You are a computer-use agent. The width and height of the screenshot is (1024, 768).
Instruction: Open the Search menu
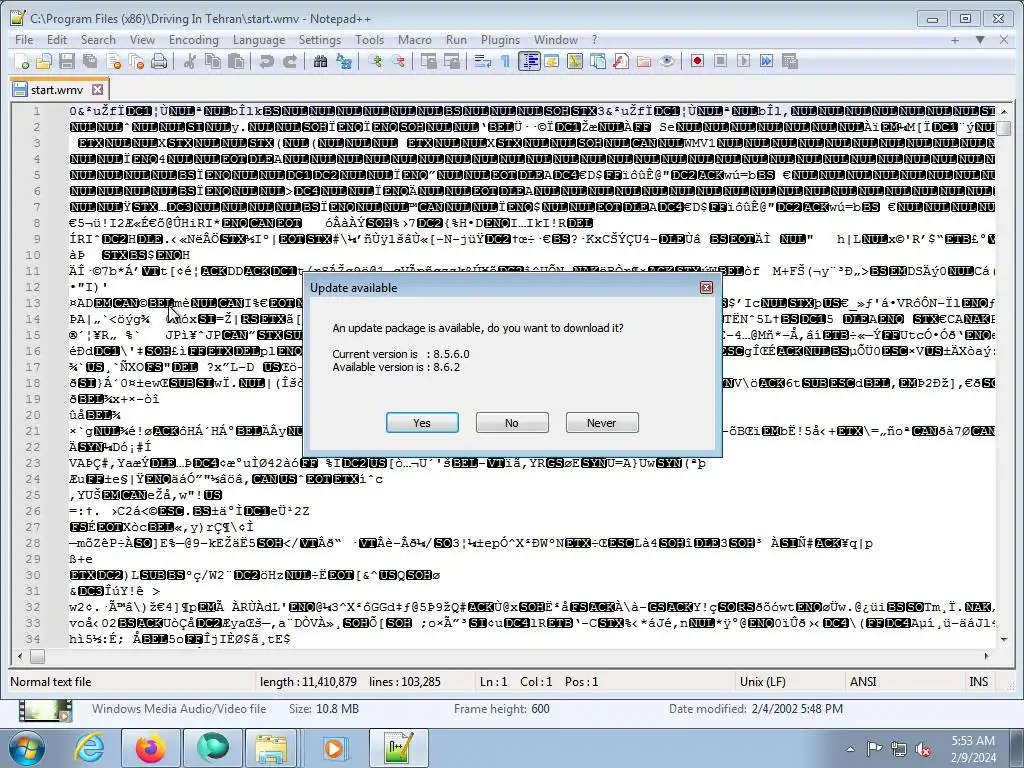pos(98,40)
